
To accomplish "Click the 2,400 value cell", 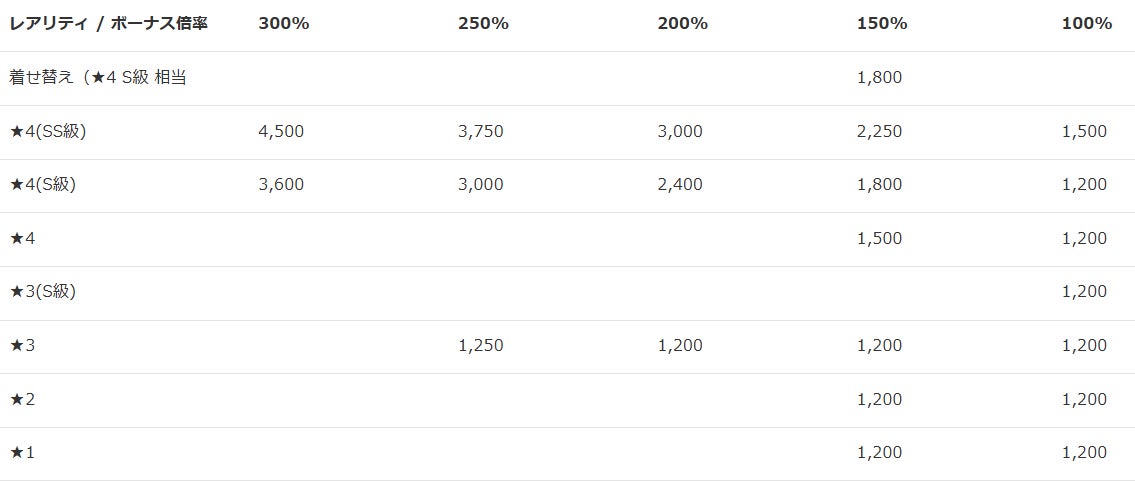I will pos(680,185).
